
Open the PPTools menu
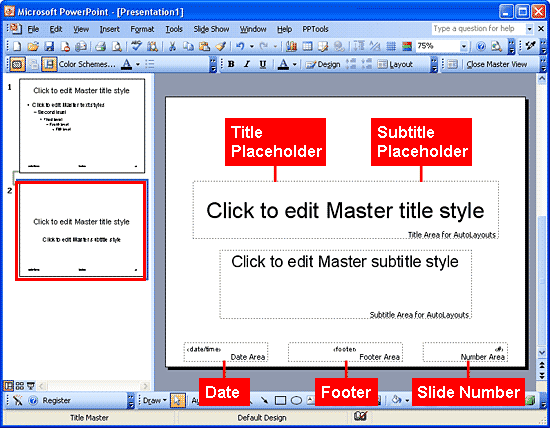coord(315,29)
